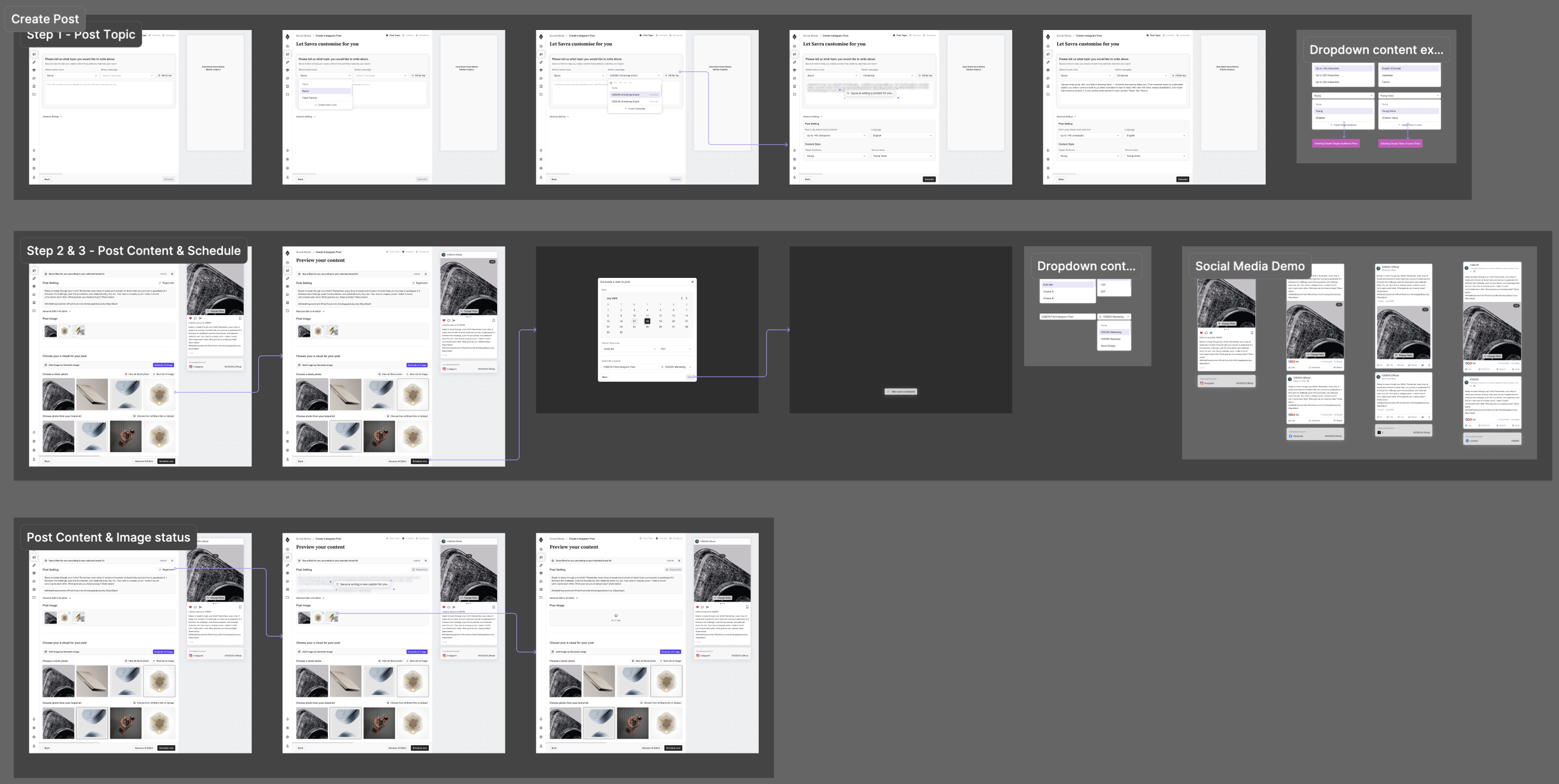Viewport: 1559px width, 784px height.
Task: Click bell notification icon in writing-prompt frame sidebar
Action: coord(795,150)
